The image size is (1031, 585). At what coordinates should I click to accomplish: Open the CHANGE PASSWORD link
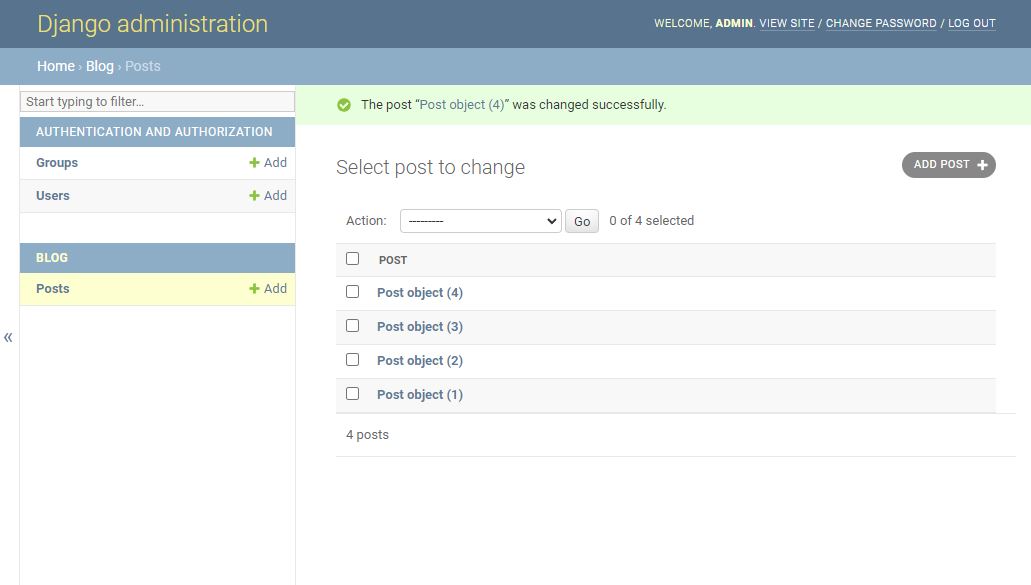tap(880, 23)
